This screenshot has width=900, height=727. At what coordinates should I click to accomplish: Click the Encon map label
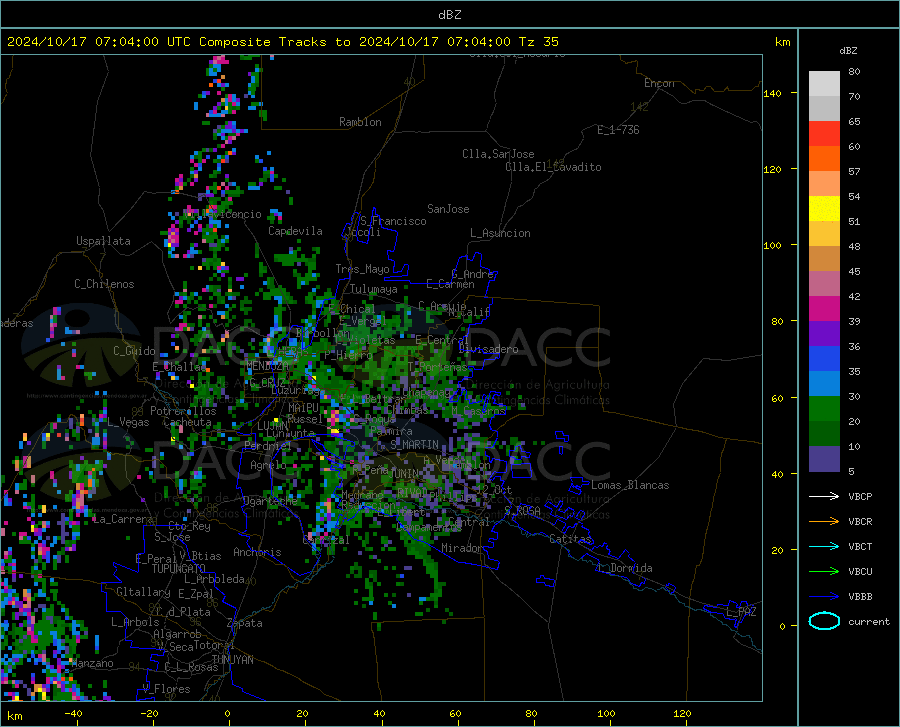point(659,83)
